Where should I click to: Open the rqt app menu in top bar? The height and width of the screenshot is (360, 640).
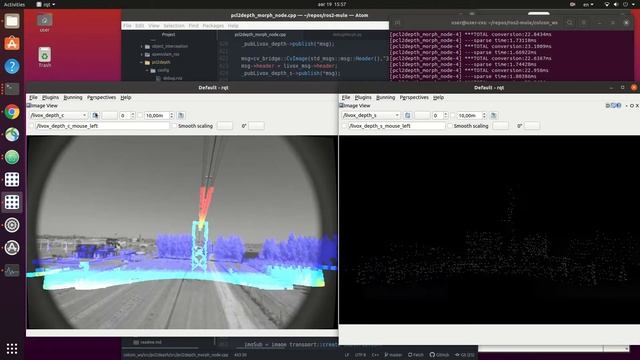[x=46, y=4]
